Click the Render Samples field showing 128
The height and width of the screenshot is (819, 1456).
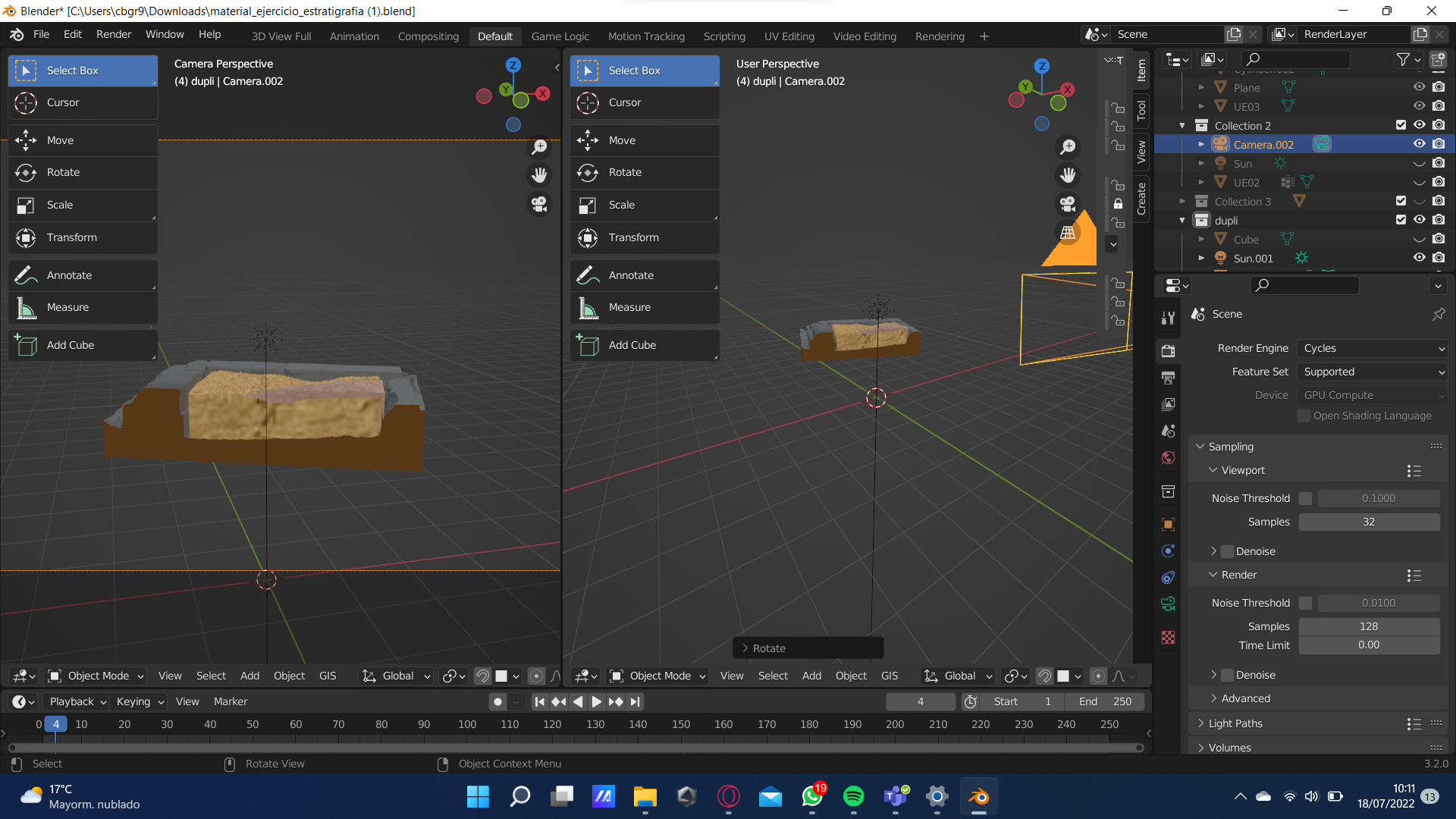tap(1368, 626)
